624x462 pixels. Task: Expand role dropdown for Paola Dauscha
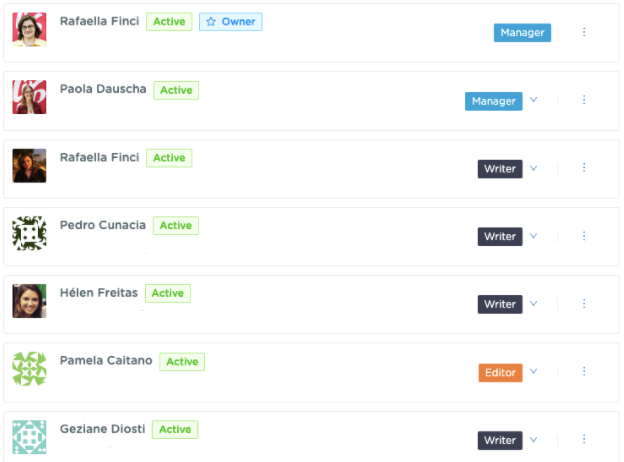tap(534, 99)
